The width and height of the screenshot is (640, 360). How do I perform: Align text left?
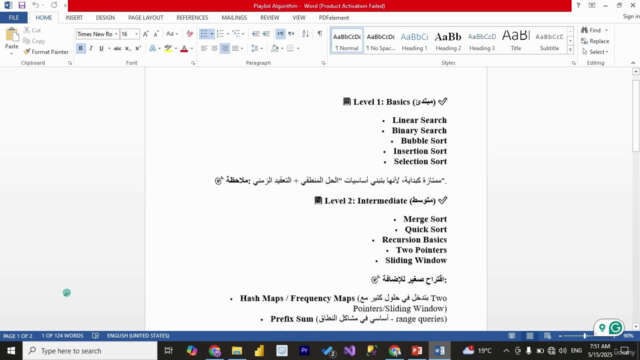point(204,48)
